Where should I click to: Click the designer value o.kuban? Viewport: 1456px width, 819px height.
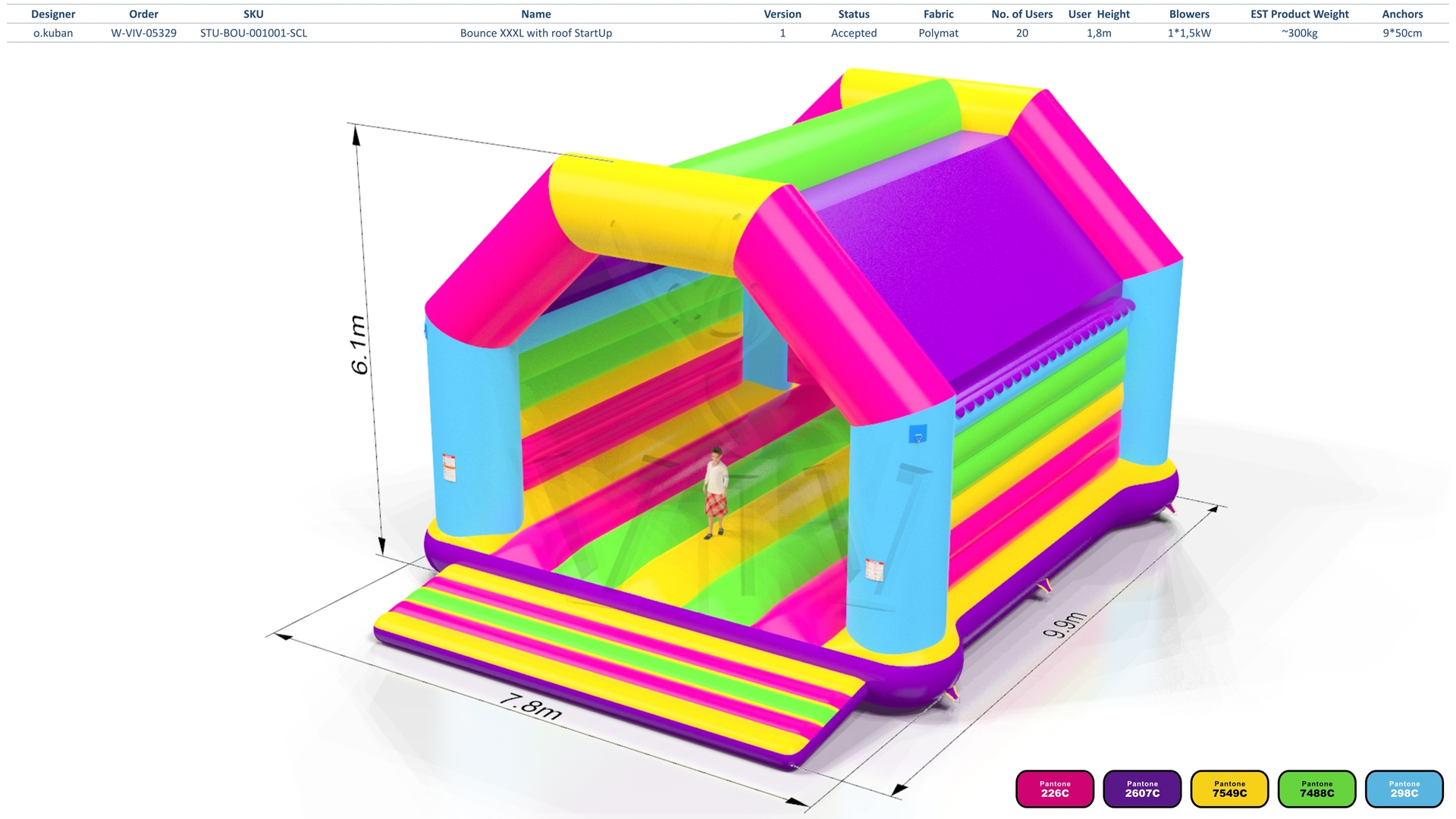(x=53, y=33)
